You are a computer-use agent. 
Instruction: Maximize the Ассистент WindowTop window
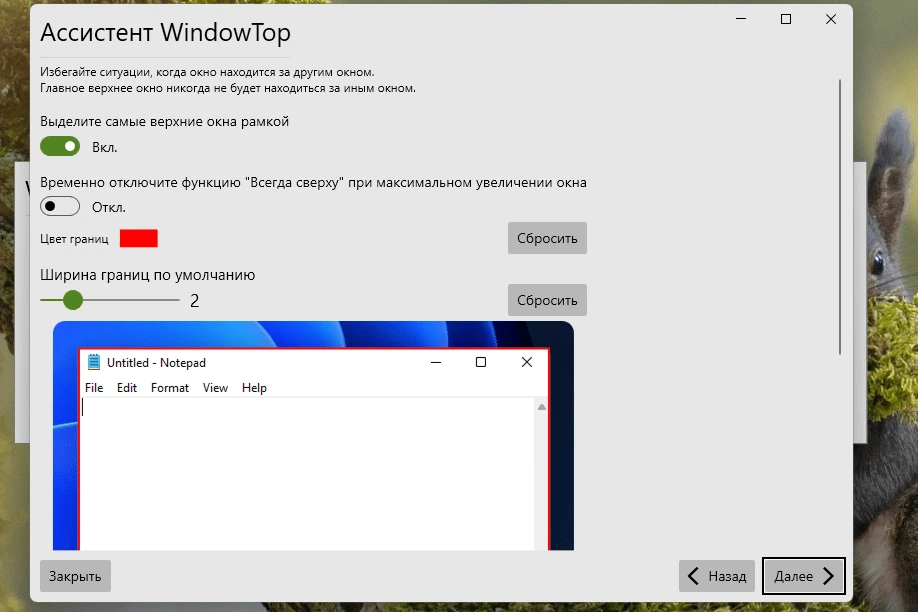coord(786,19)
